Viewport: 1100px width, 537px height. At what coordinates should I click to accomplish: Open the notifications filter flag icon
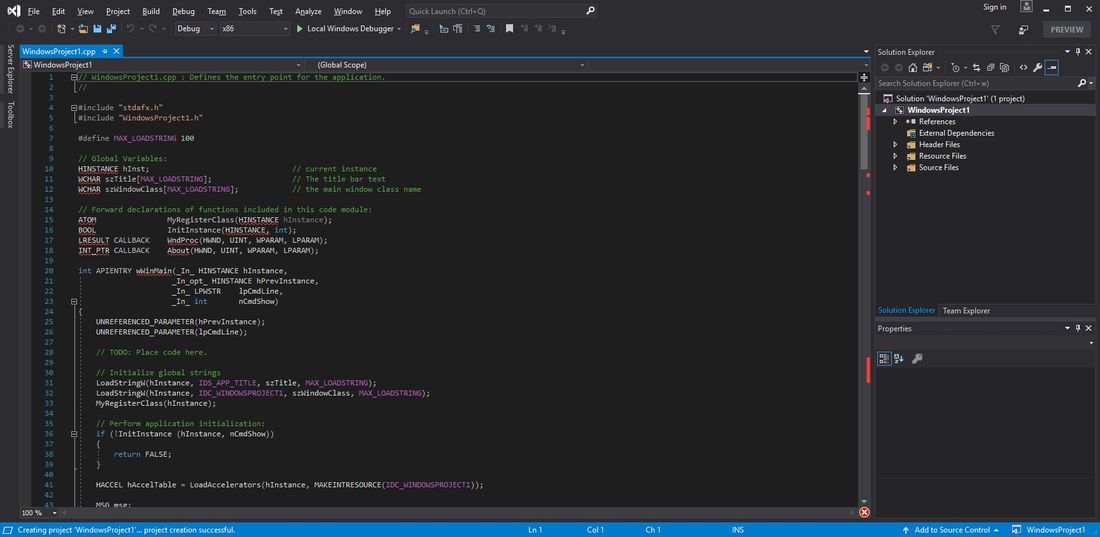click(994, 30)
